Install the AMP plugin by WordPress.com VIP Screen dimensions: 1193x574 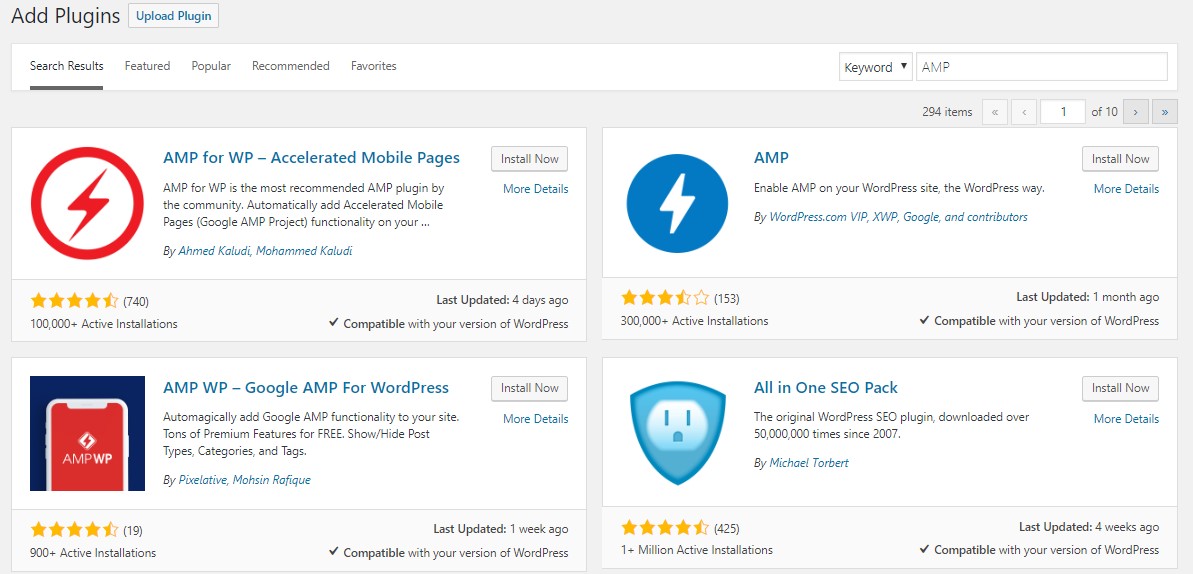click(x=1121, y=158)
